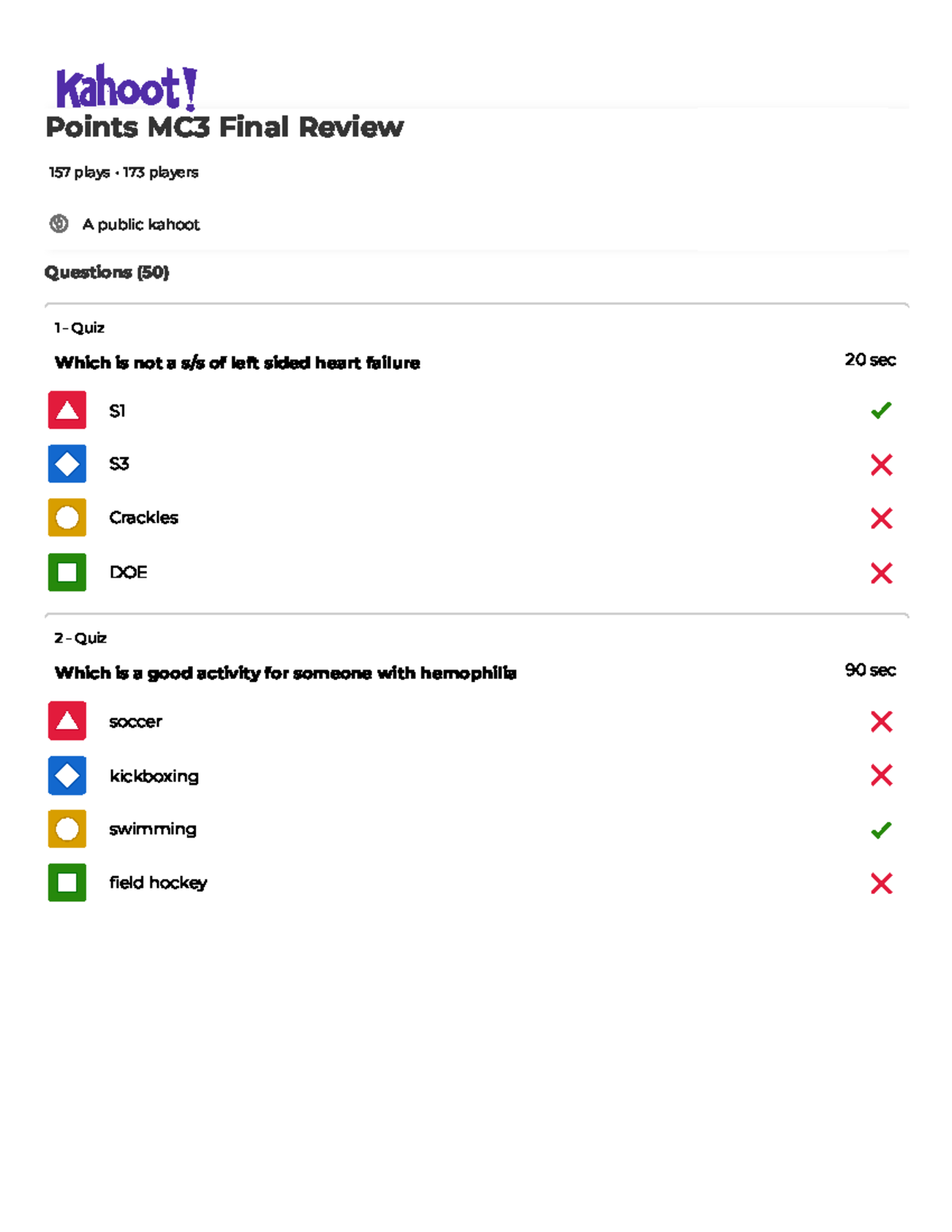Click the green checkmark for swimming
The image size is (952, 1232).
[x=881, y=830]
